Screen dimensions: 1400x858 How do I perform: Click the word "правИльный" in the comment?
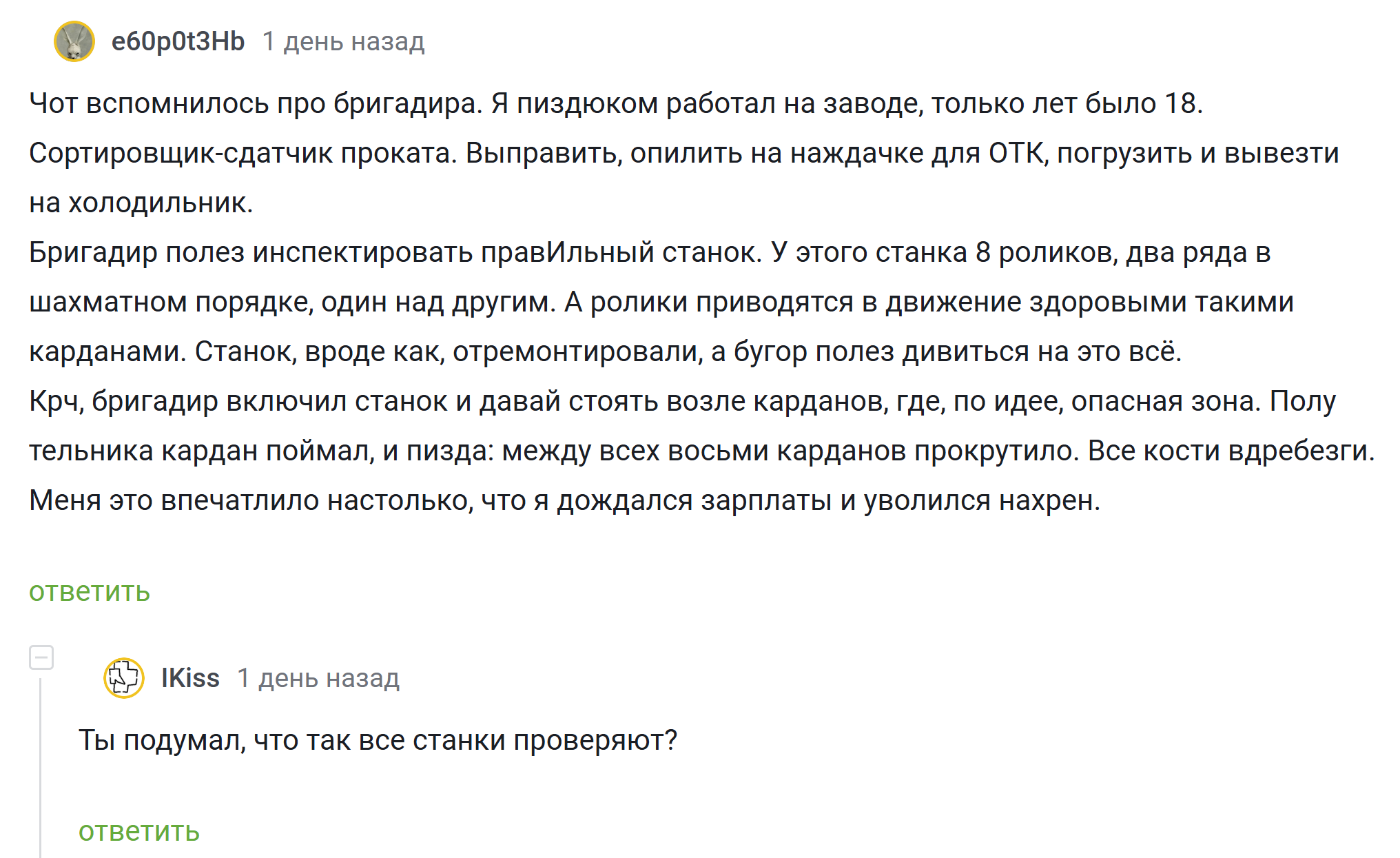click(x=567, y=252)
